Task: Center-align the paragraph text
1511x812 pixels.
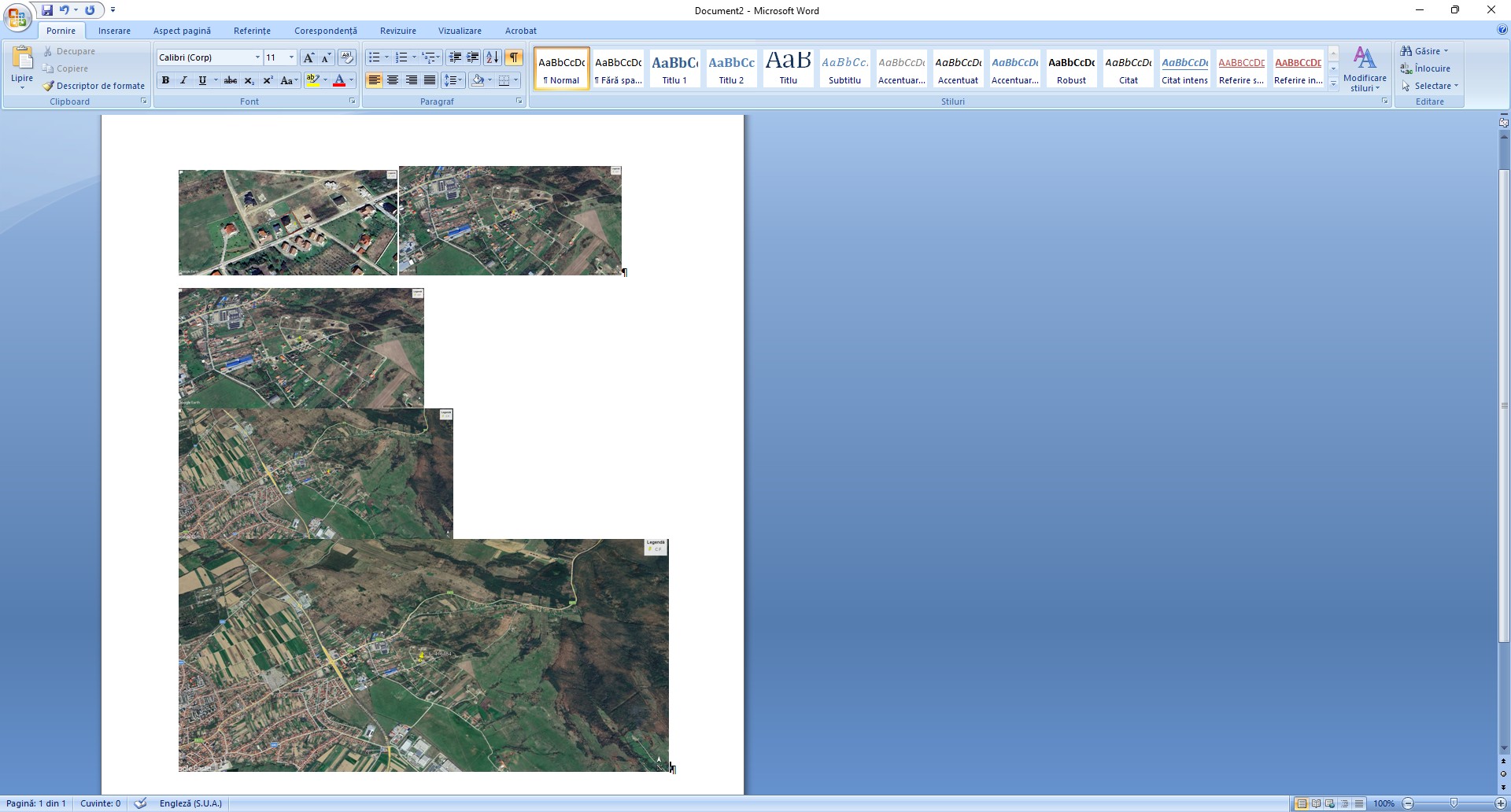Action: (393, 80)
